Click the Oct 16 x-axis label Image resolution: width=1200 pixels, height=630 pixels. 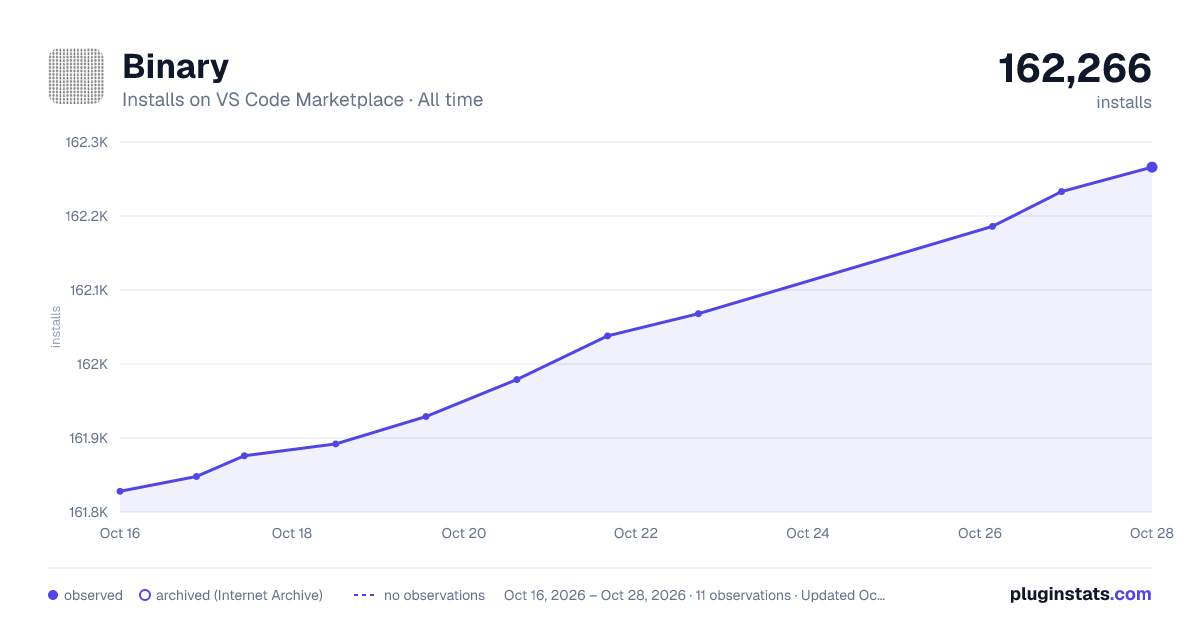click(120, 533)
